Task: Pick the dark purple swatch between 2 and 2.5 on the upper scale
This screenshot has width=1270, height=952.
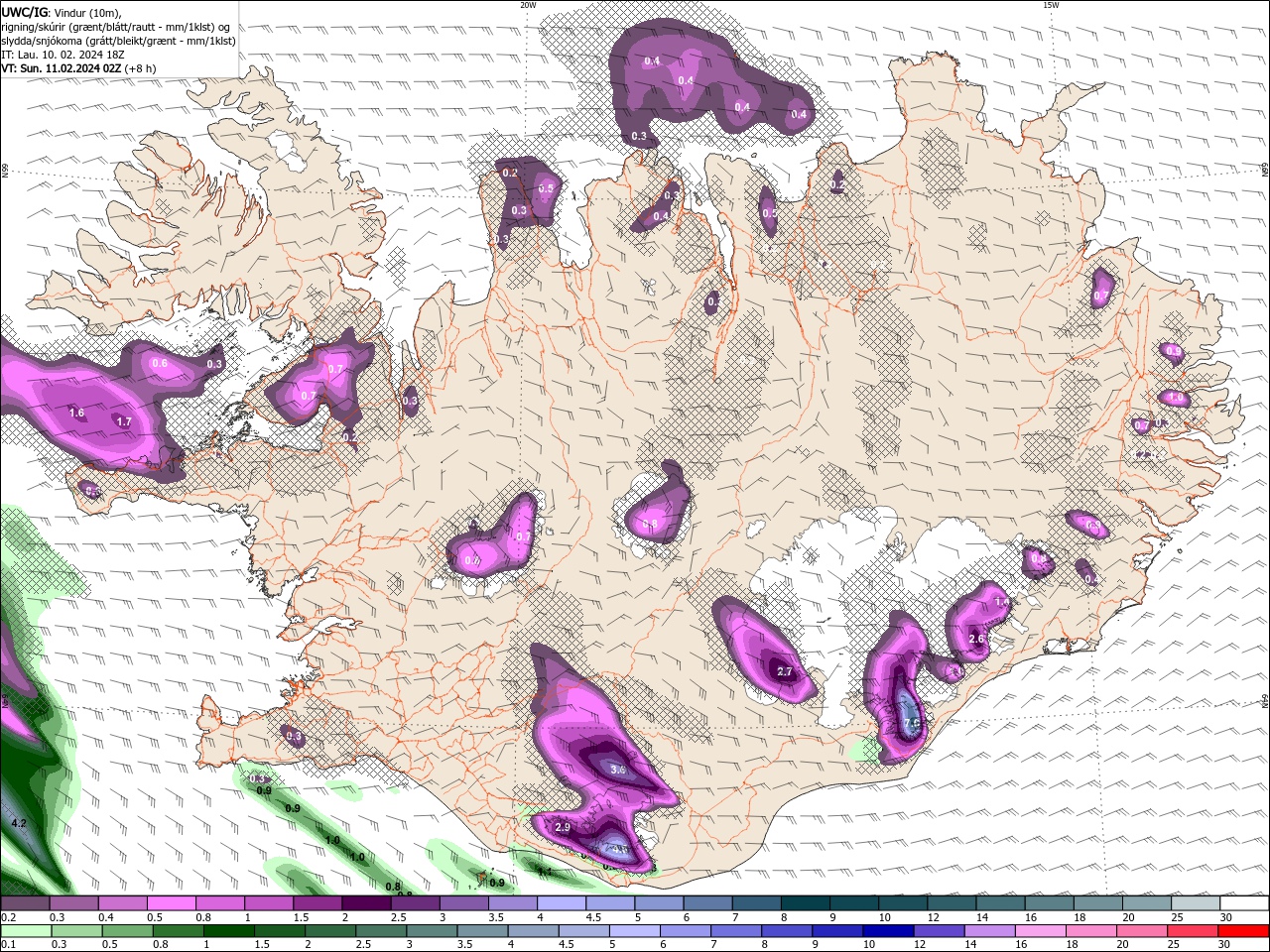Action: [365, 903]
